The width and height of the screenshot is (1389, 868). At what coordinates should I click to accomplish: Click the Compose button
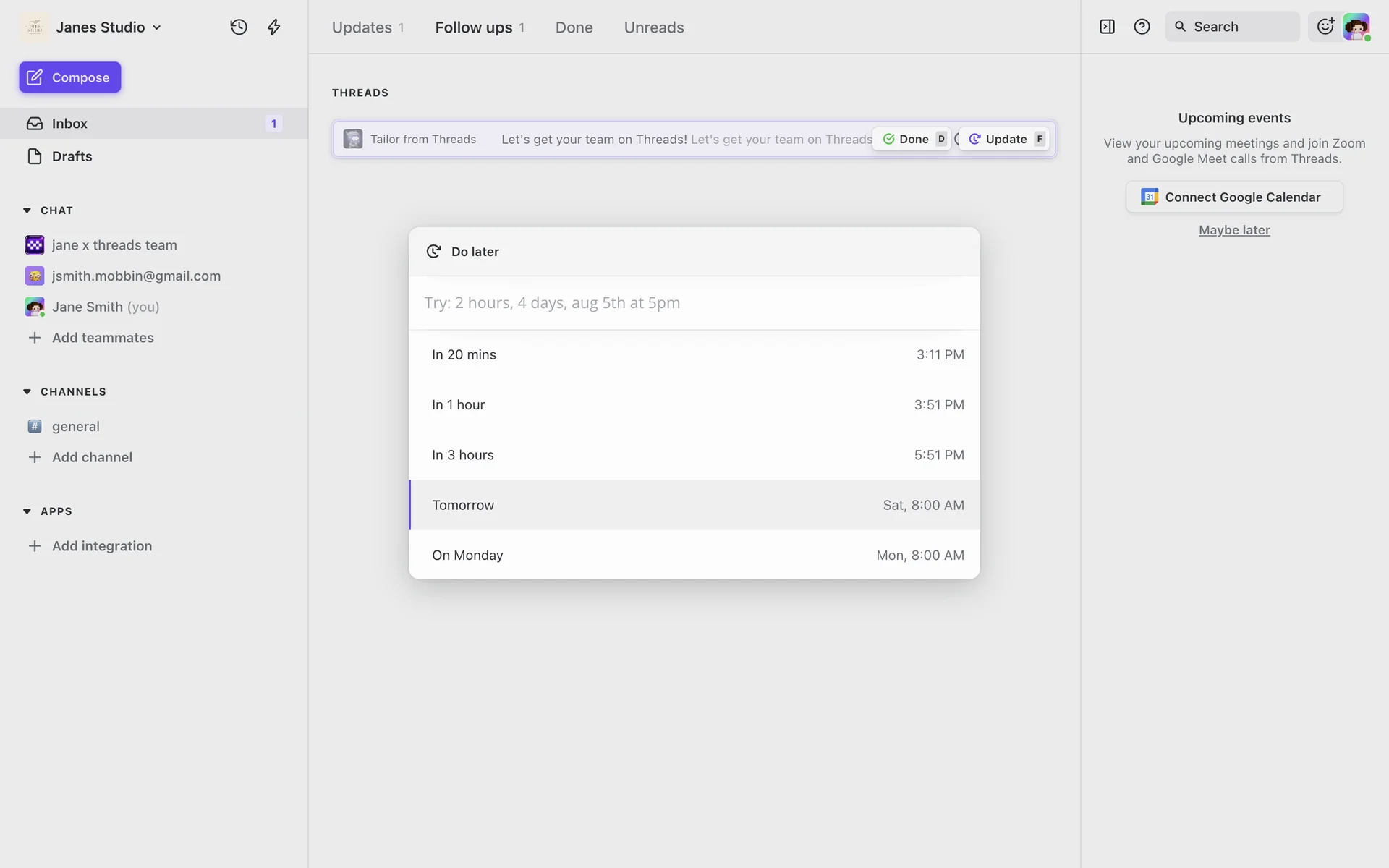pos(70,77)
